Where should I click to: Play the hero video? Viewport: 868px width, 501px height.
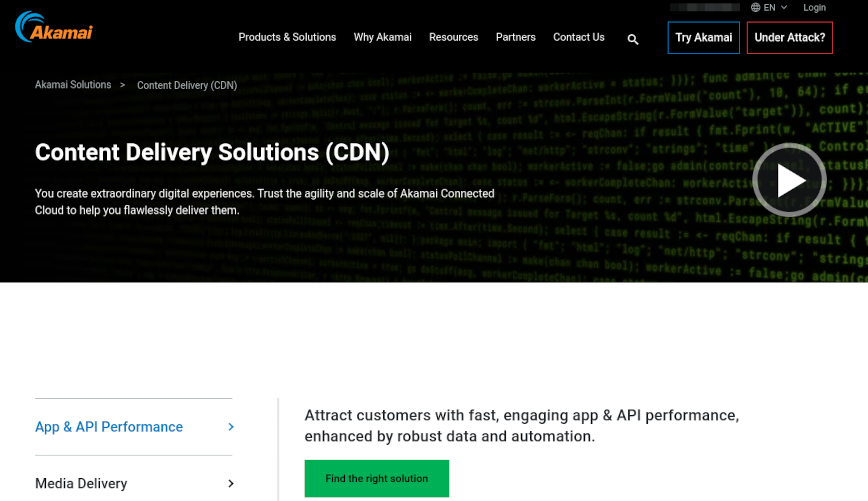789,180
